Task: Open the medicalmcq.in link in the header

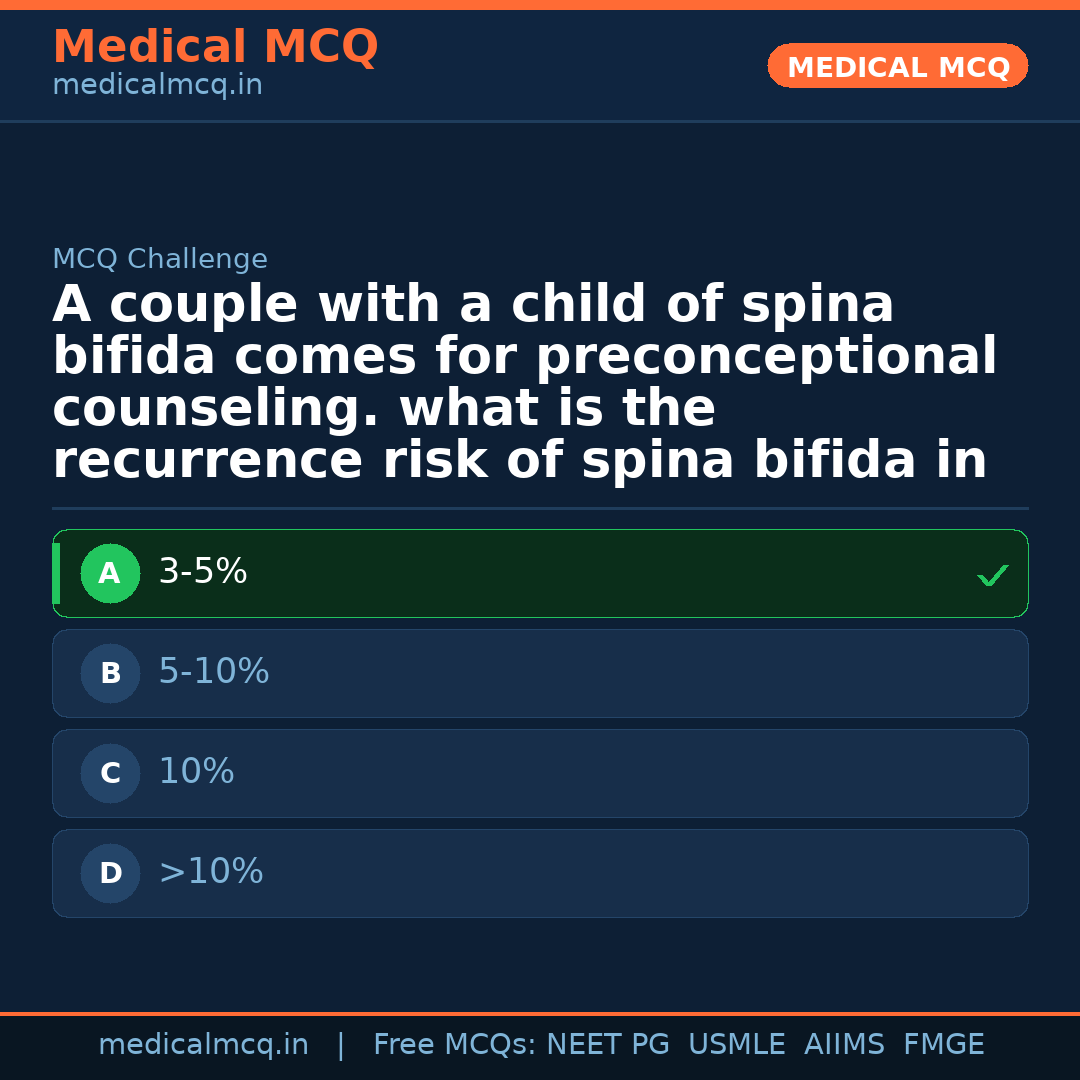Action: 157,86
